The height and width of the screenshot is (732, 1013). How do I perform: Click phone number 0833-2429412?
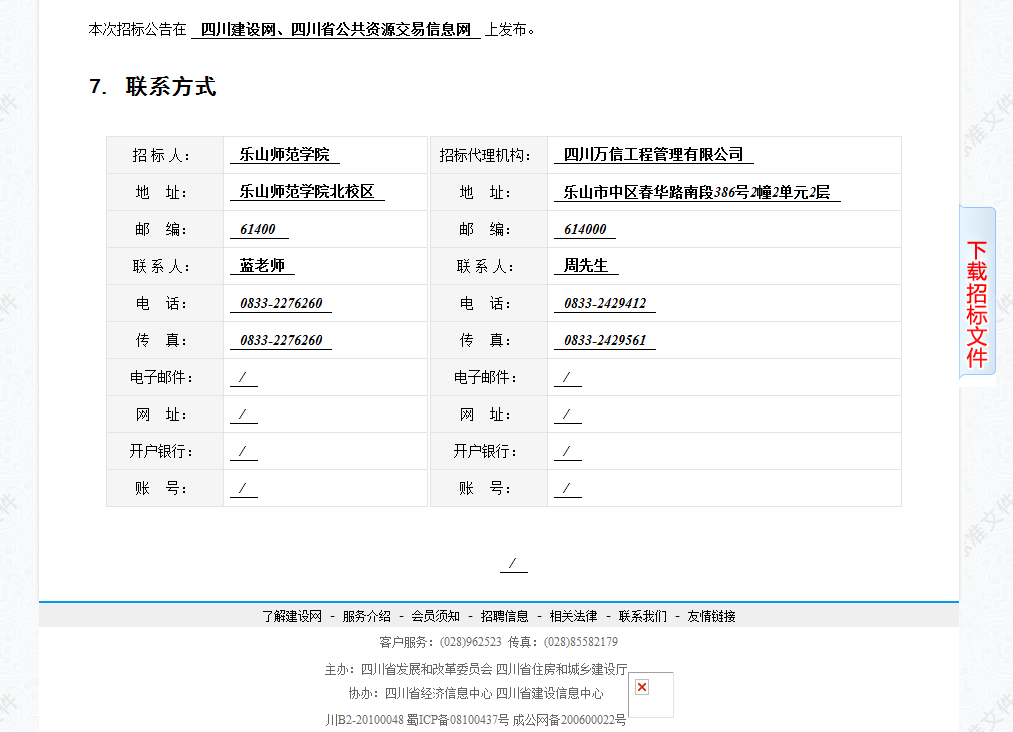point(605,304)
